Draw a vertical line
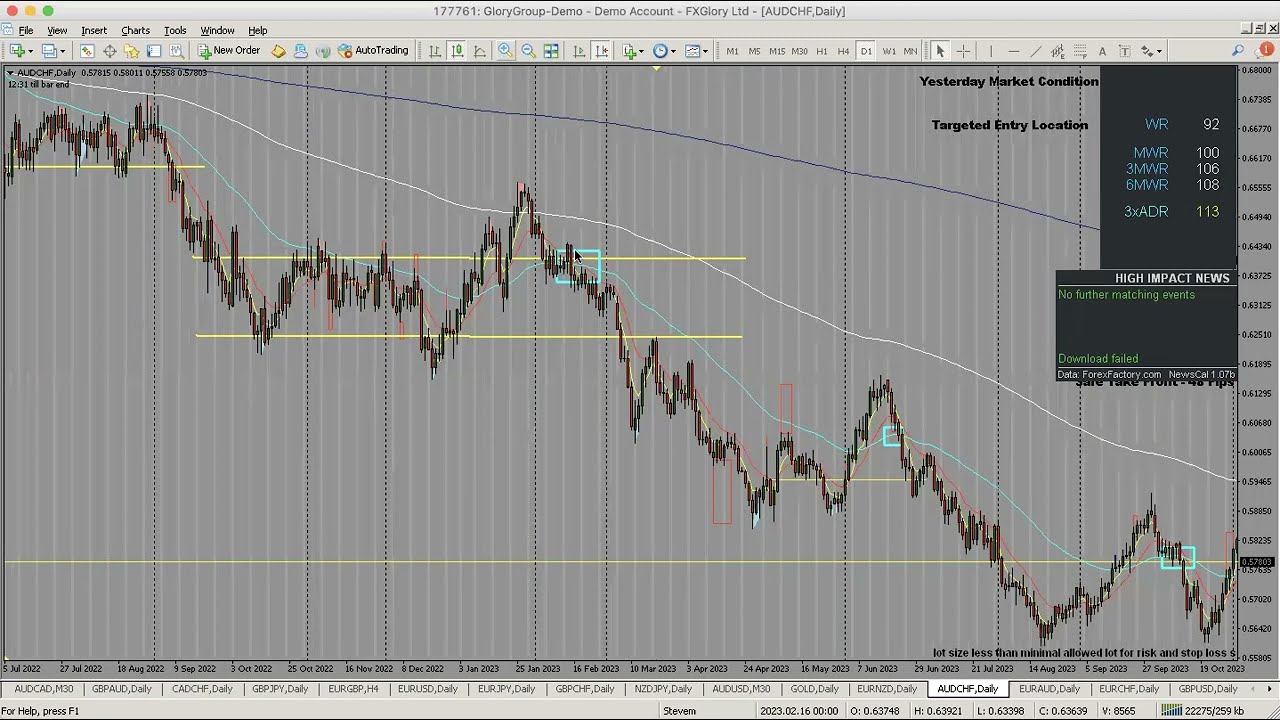 coord(991,51)
